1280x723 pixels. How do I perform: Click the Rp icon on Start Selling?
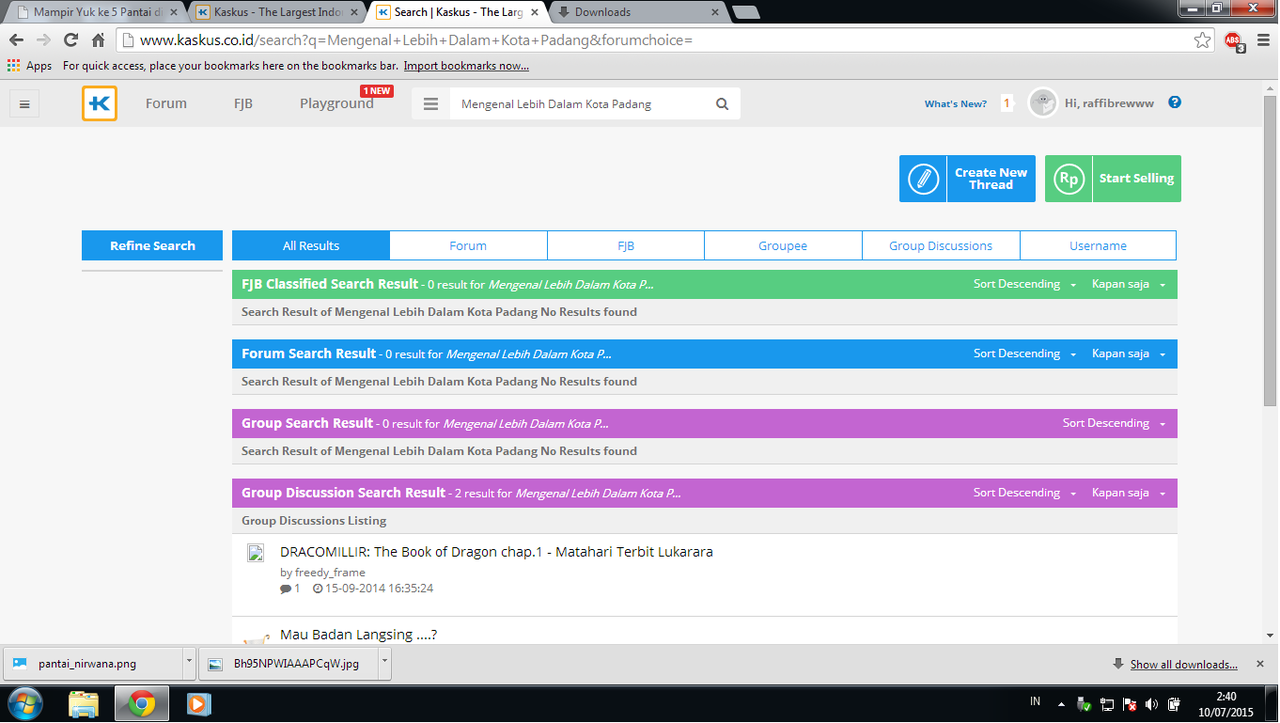(1069, 179)
